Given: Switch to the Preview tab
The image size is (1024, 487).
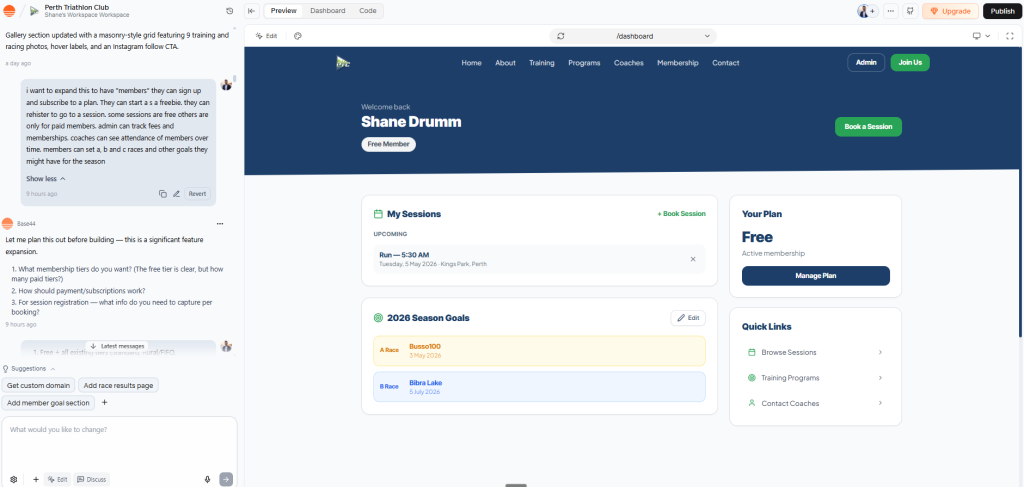Looking at the screenshot, I should tap(283, 11).
